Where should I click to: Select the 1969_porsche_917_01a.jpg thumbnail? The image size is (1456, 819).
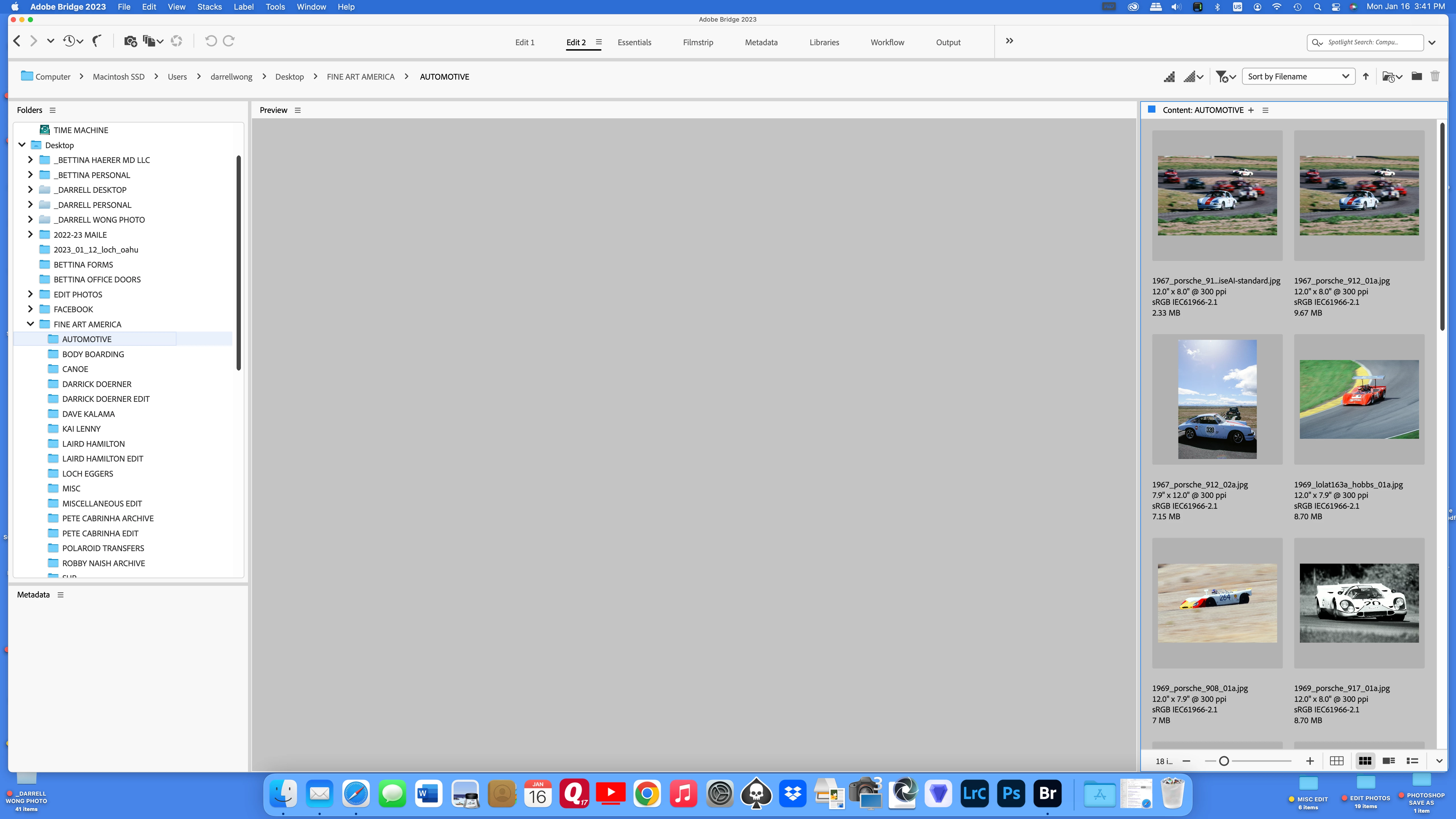[1359, 603]
